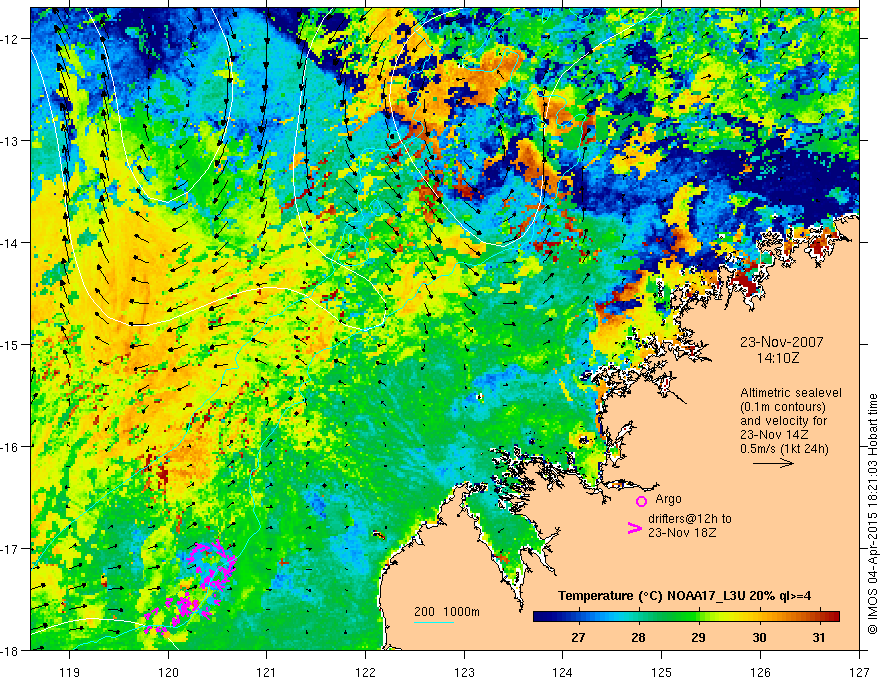Screen dimensions: 880x680
Task: Click the latitude axis label -15
Action: tap(11, 344)
